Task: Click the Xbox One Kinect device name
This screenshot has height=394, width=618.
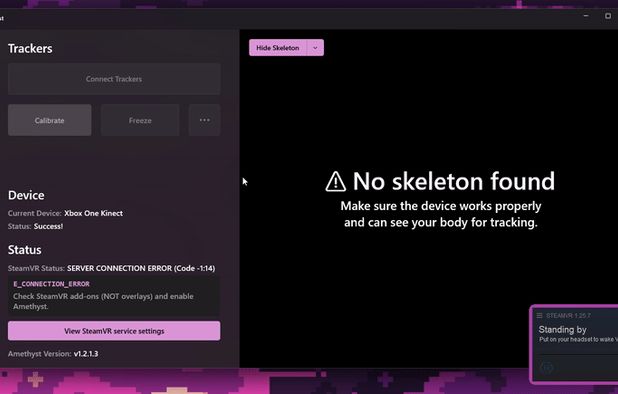Action: point(93,213)
